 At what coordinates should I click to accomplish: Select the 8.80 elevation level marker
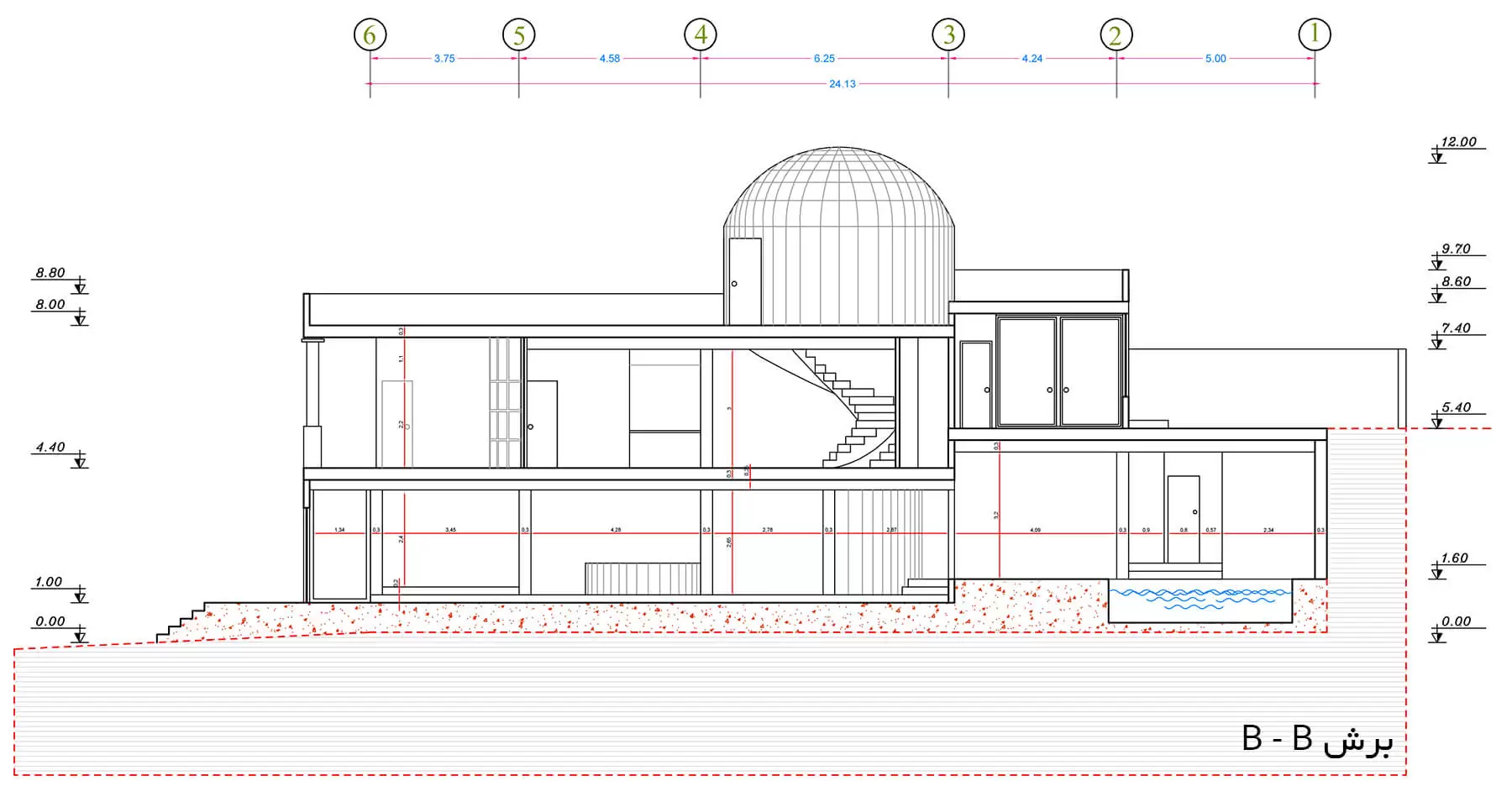pyautogui.click(x=50, y=274)
